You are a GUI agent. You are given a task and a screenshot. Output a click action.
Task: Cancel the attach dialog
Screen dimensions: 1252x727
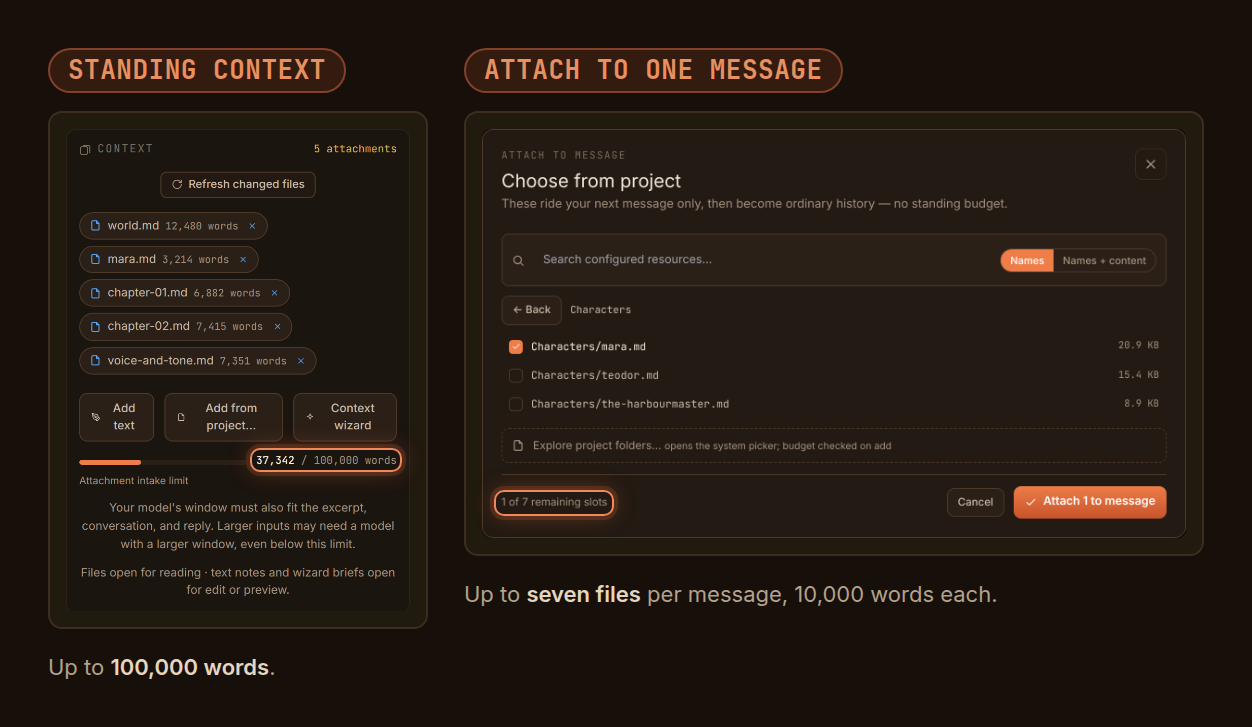click(x=975, y=502)
